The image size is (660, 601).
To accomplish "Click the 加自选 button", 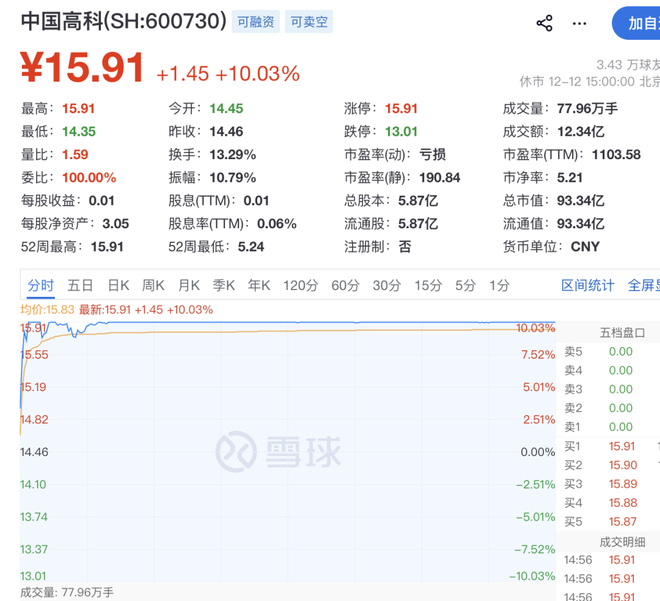I will pyautogui.click(x=637, y=23).
